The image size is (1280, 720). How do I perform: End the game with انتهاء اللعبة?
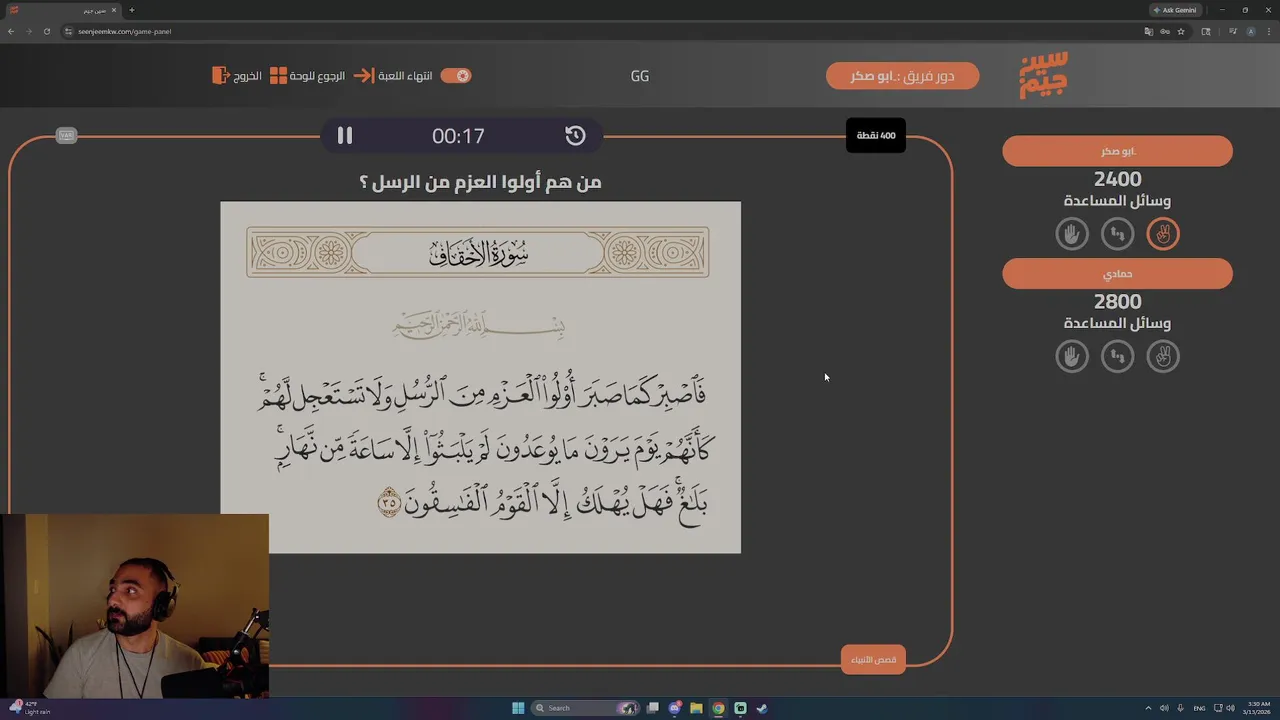coord(394,76)
